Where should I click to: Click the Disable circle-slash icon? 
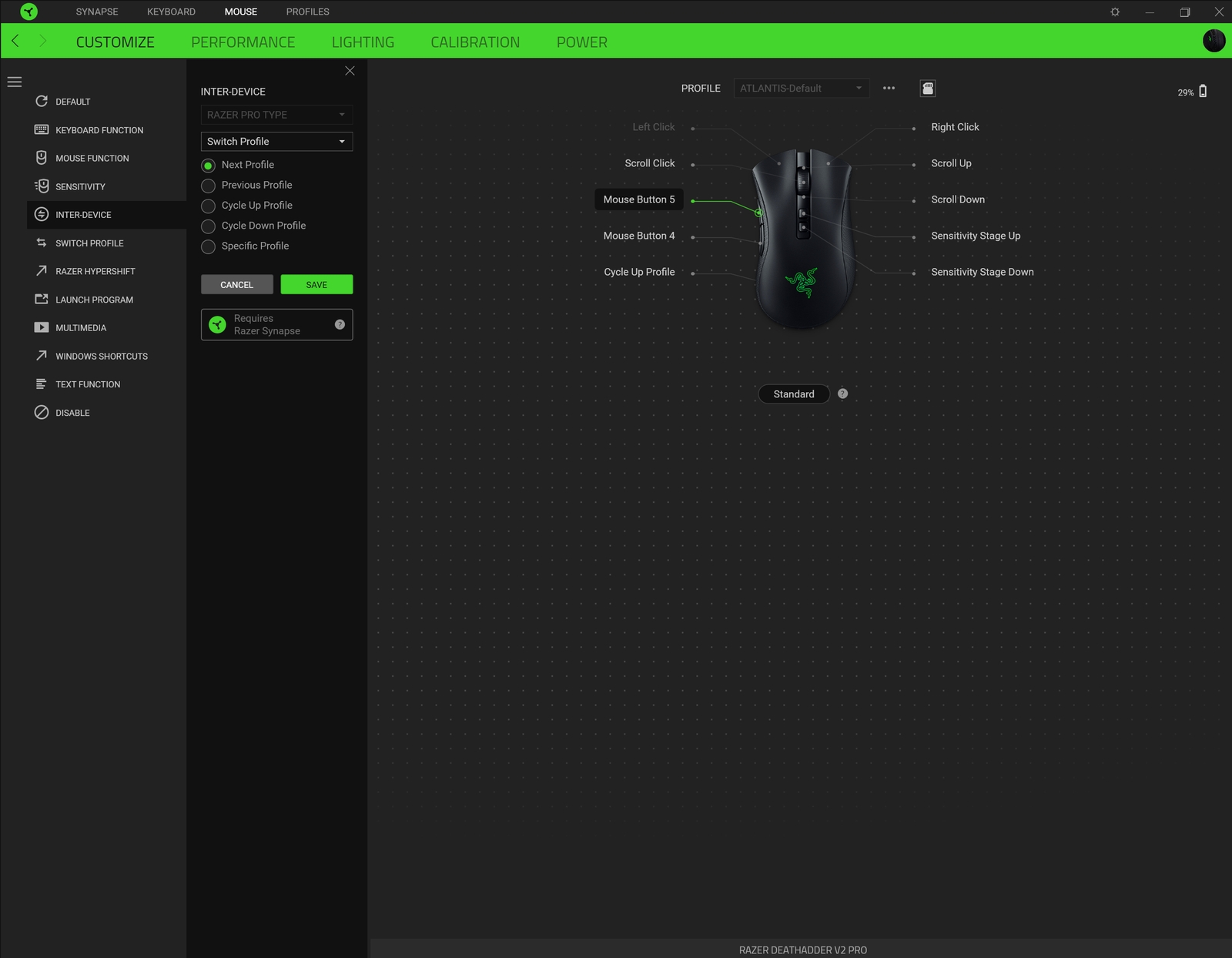(42, 412)
